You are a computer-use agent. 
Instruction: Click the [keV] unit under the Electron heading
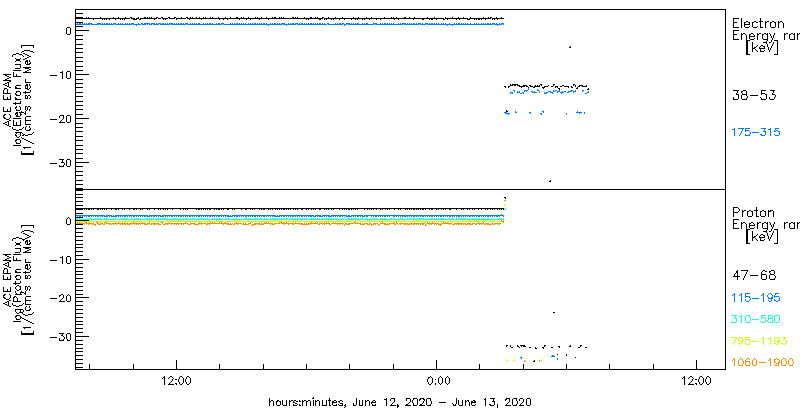[762, 48]
